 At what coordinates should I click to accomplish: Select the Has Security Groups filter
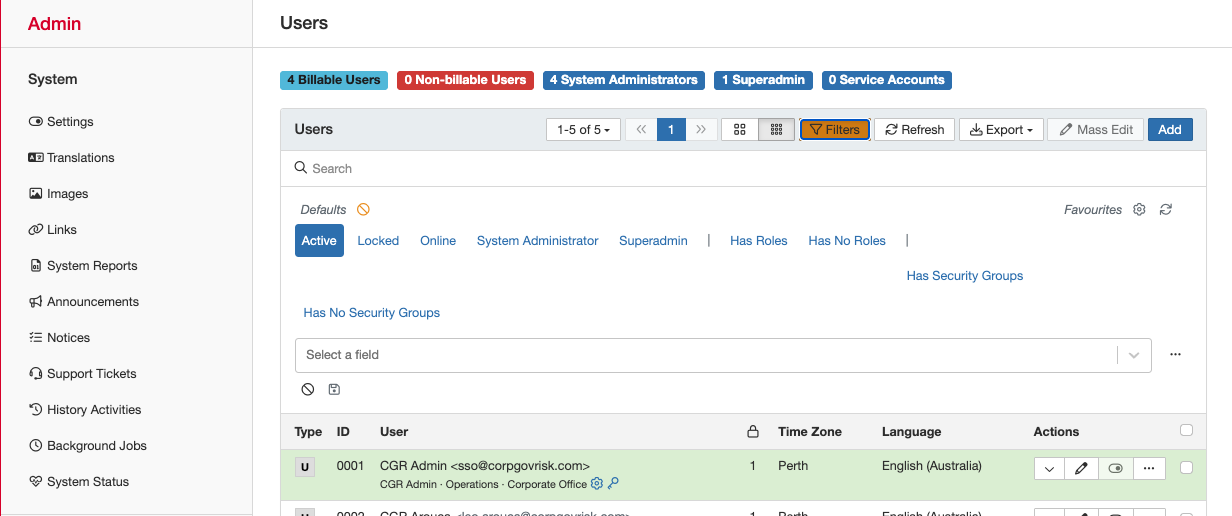coord(965,276)
